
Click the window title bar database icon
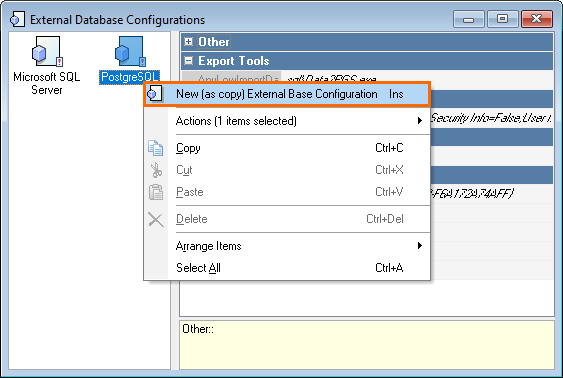[x=17, y=19]
